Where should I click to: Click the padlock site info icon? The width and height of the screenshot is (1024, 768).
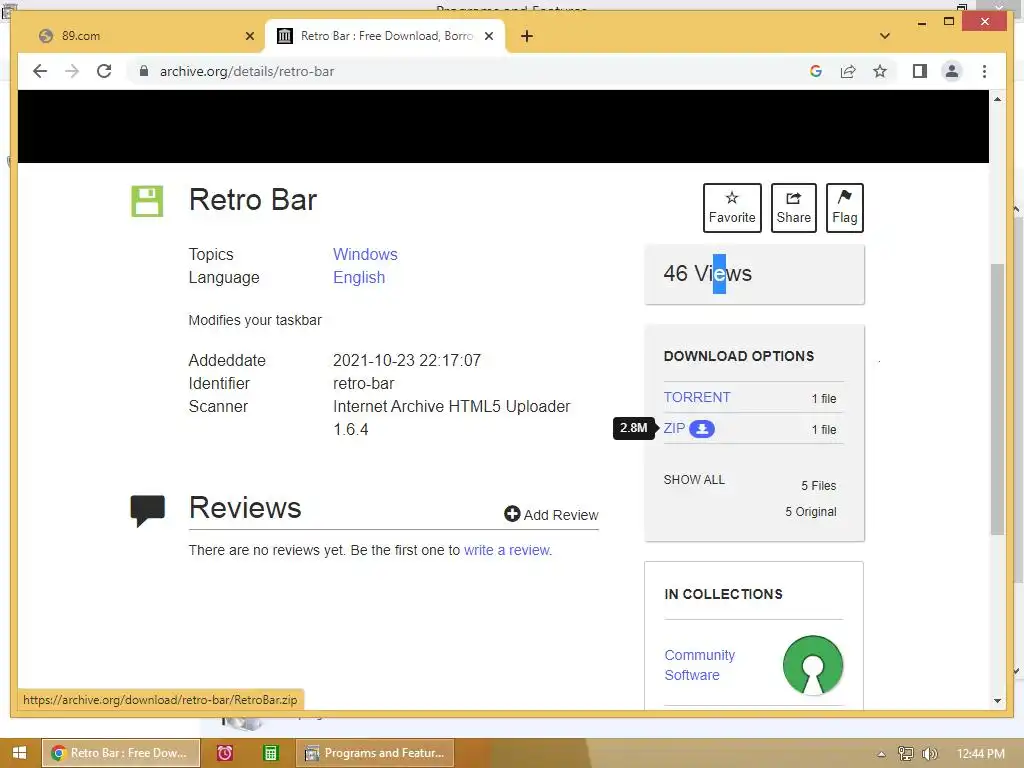point(144,71)
